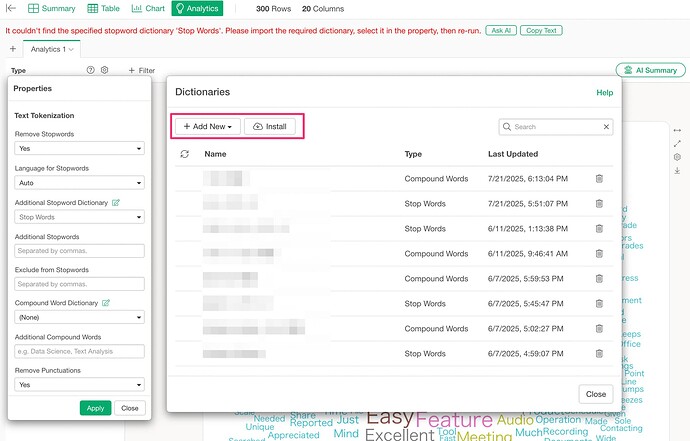
Task: Select Stop Words type in 6/11/2025, 1:13:38 PM row
Action: coord(425,229)
